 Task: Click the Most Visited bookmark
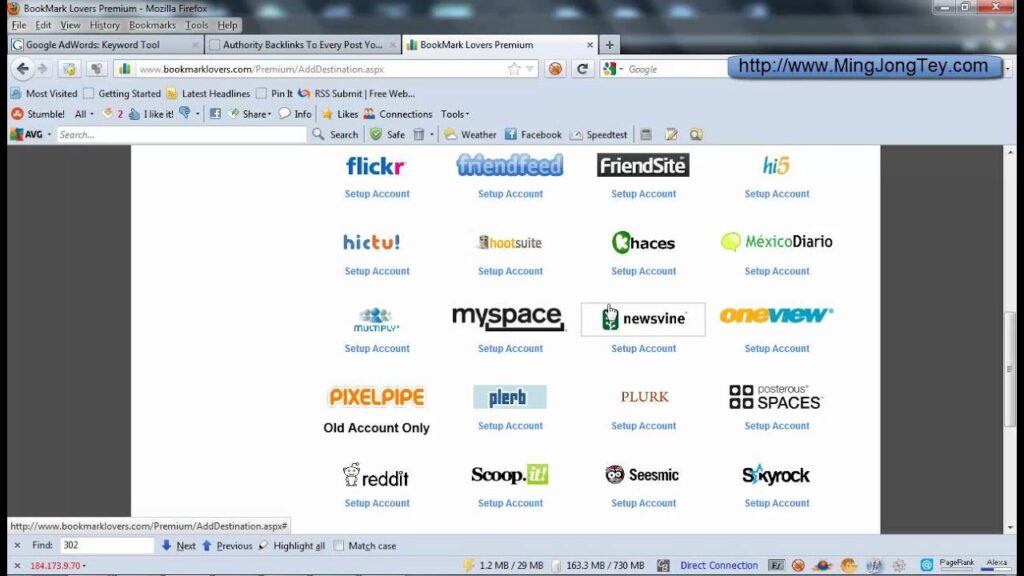pyautogui.click(x=44, y=93)
